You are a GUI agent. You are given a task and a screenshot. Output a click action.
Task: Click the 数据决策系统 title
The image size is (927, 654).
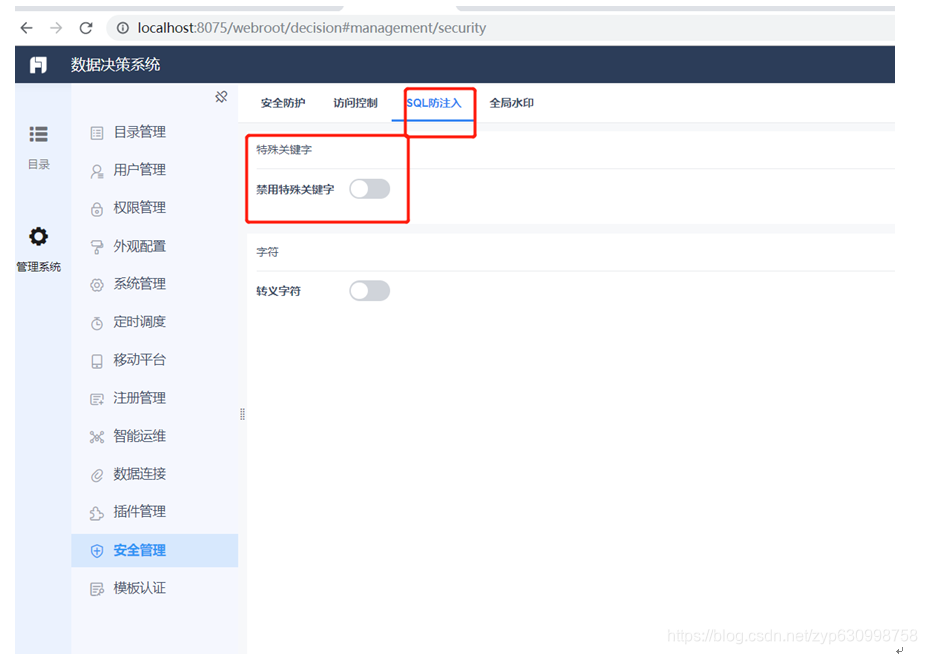coord(115,64)
